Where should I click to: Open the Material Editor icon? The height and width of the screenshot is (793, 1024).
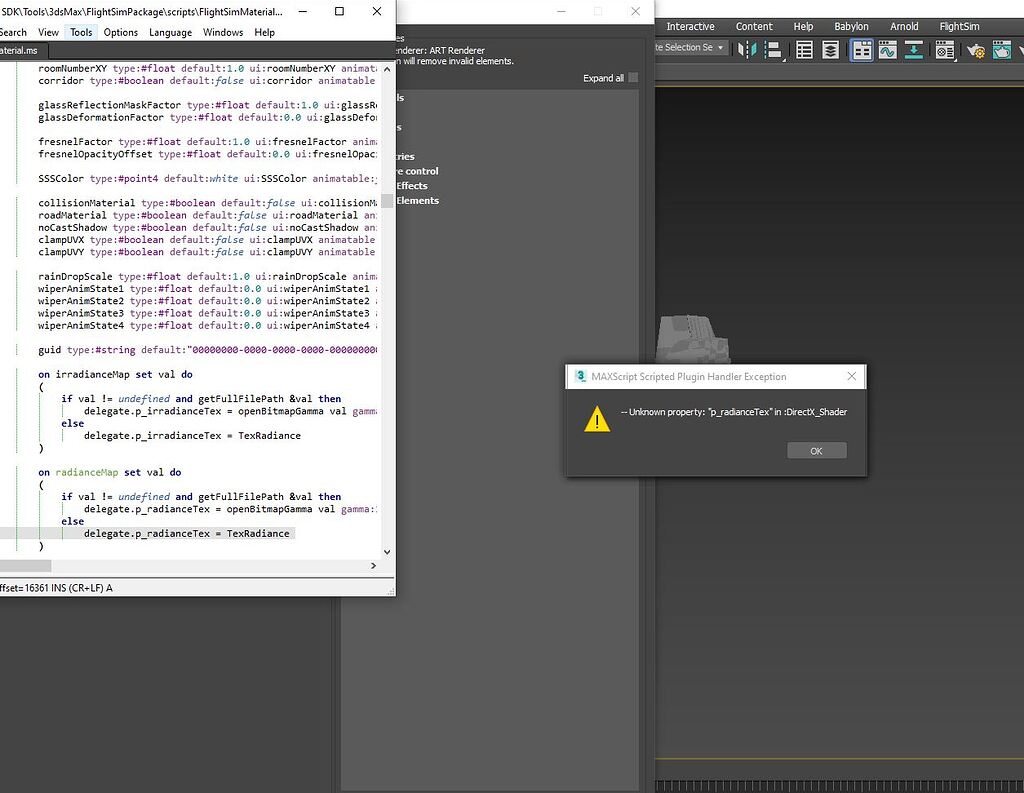tap(945, 50)
